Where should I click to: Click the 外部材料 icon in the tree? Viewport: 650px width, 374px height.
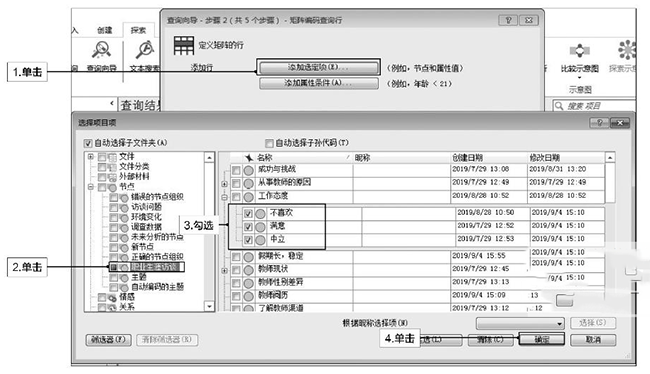point(112,177)
